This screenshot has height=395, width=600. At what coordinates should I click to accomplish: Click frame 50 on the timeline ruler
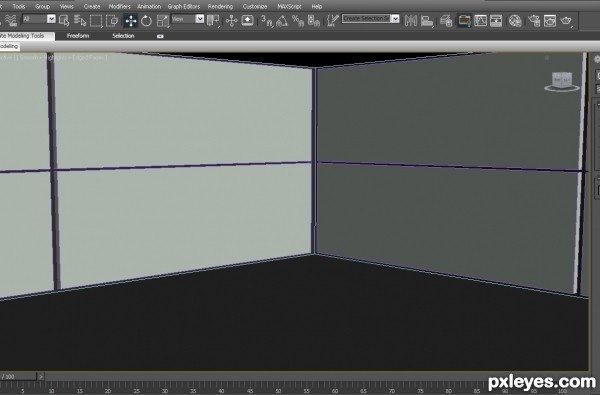pyautogui.click(x=278, y=390)
